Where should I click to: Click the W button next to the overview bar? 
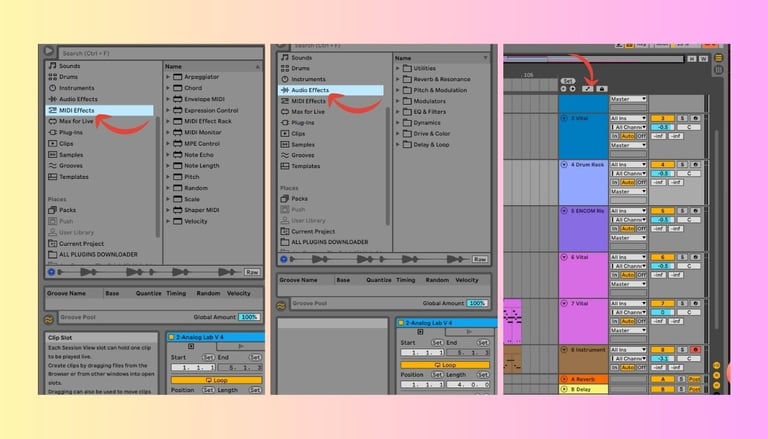click(703, 59)
